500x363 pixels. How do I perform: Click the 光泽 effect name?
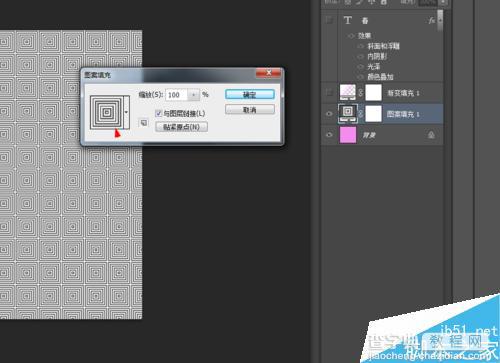pyautogui.click(x=374, y=67)
